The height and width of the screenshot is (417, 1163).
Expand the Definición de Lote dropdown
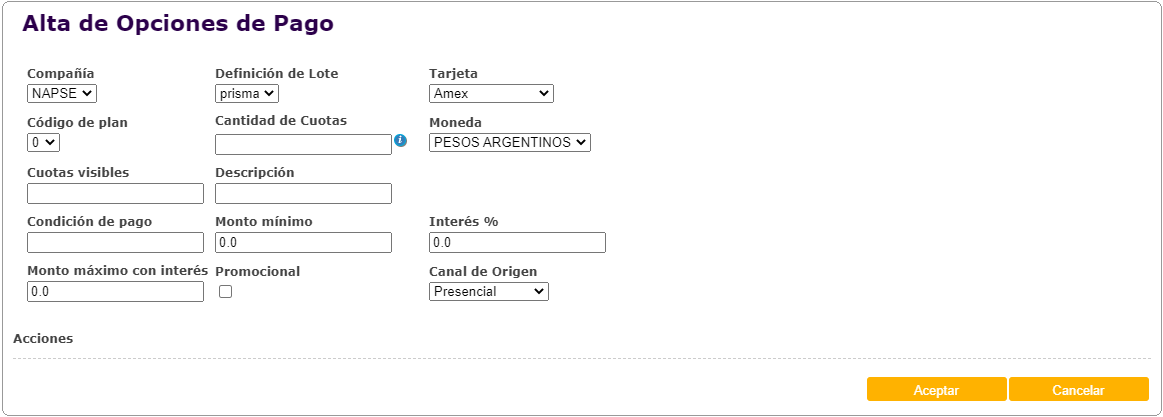point(247,93)
